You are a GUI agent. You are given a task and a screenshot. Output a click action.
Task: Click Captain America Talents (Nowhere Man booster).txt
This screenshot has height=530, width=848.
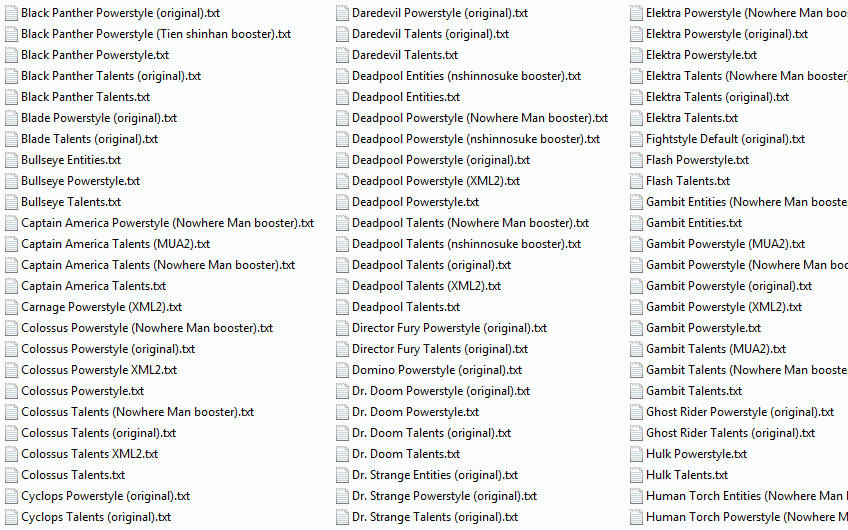coord(158,265)
